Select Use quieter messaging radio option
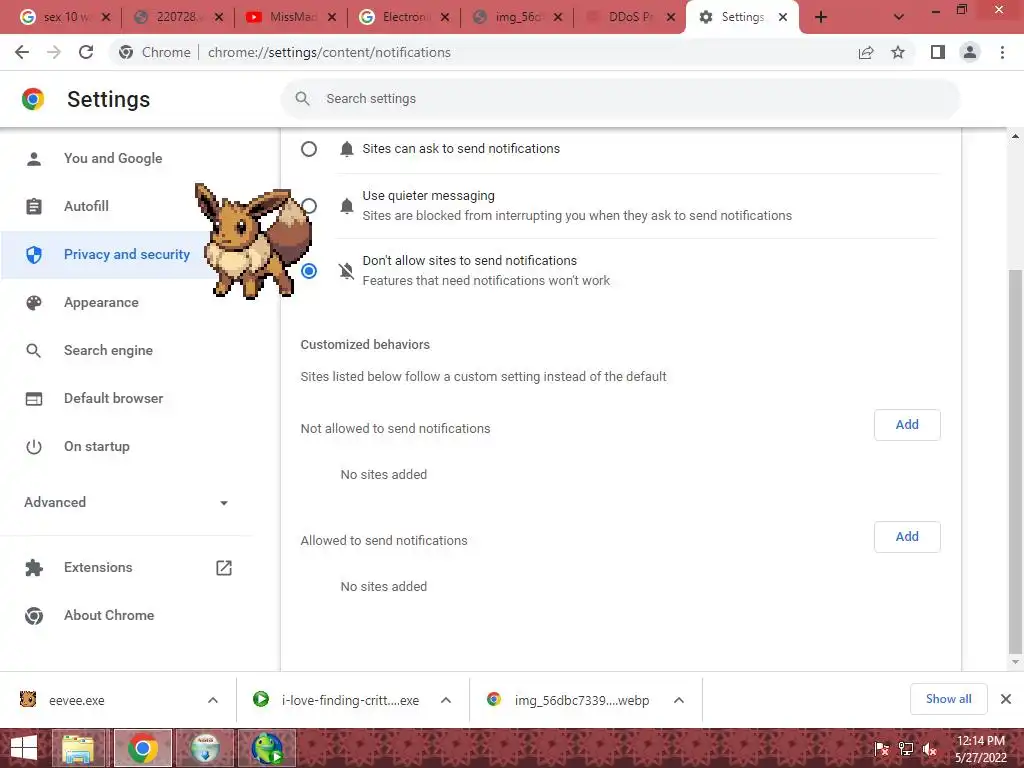This screenshot has width=1024, height=768. [x=309, y=206]
